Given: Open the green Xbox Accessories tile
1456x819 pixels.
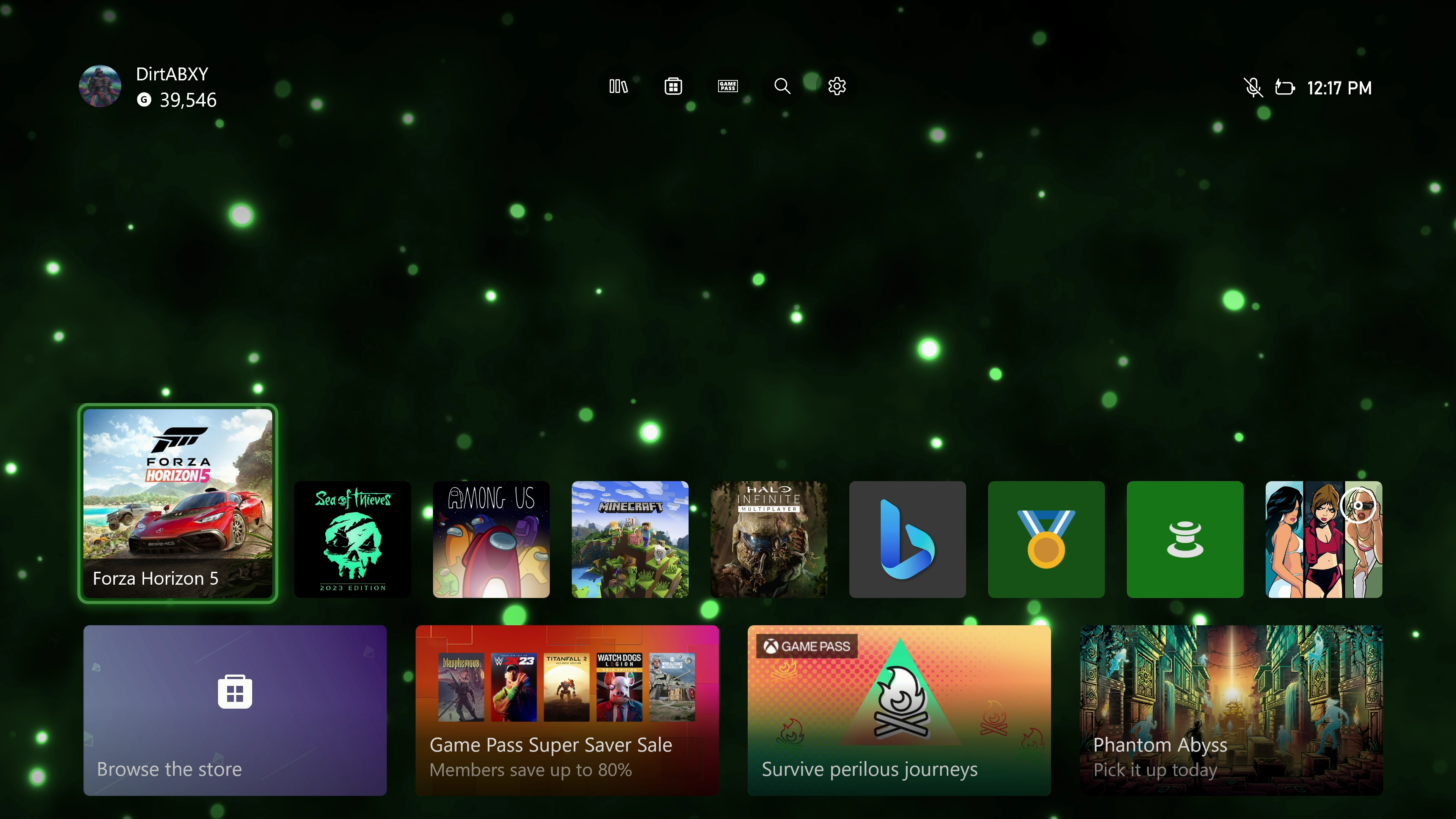Looking at the screenshot, I should (x=1185, y=539).
